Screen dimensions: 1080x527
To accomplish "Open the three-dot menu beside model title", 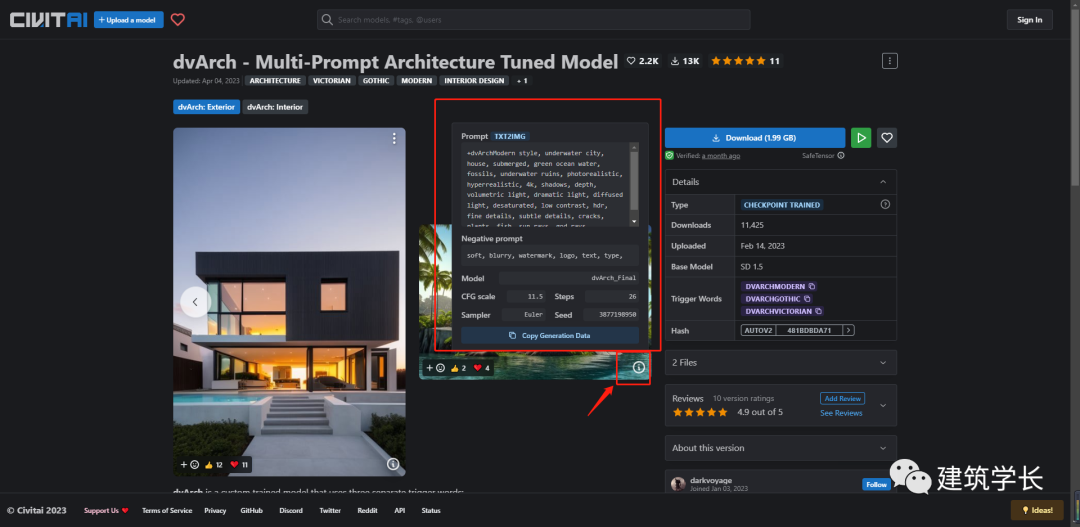I will coord(889,61).
